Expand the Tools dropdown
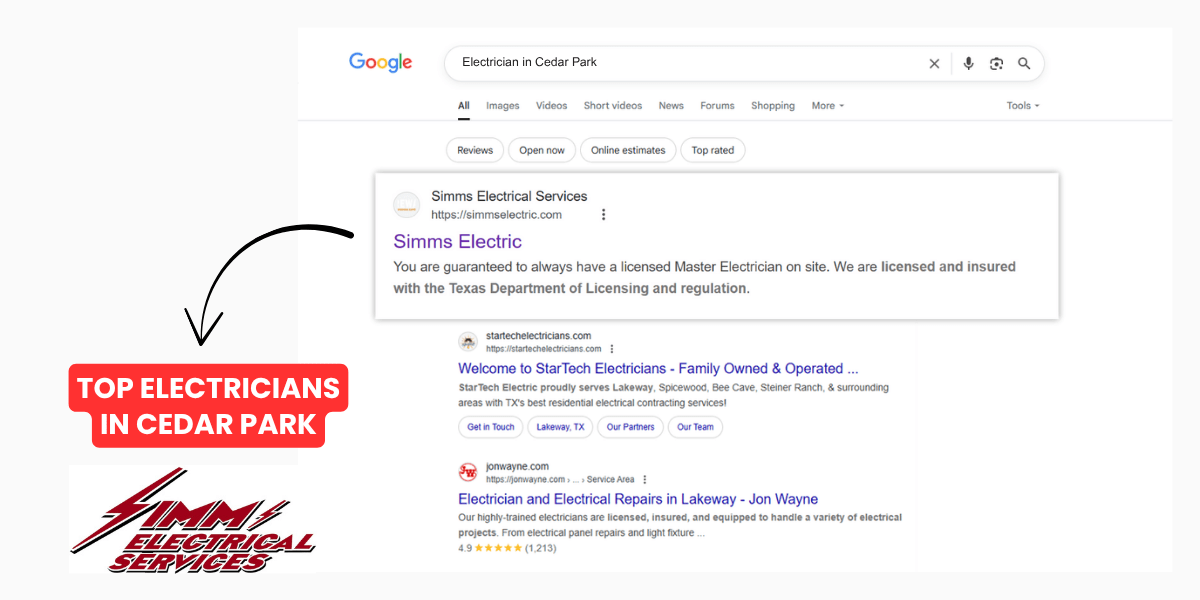Viewport: 1200px width, 600px height. pos(1023,106)
